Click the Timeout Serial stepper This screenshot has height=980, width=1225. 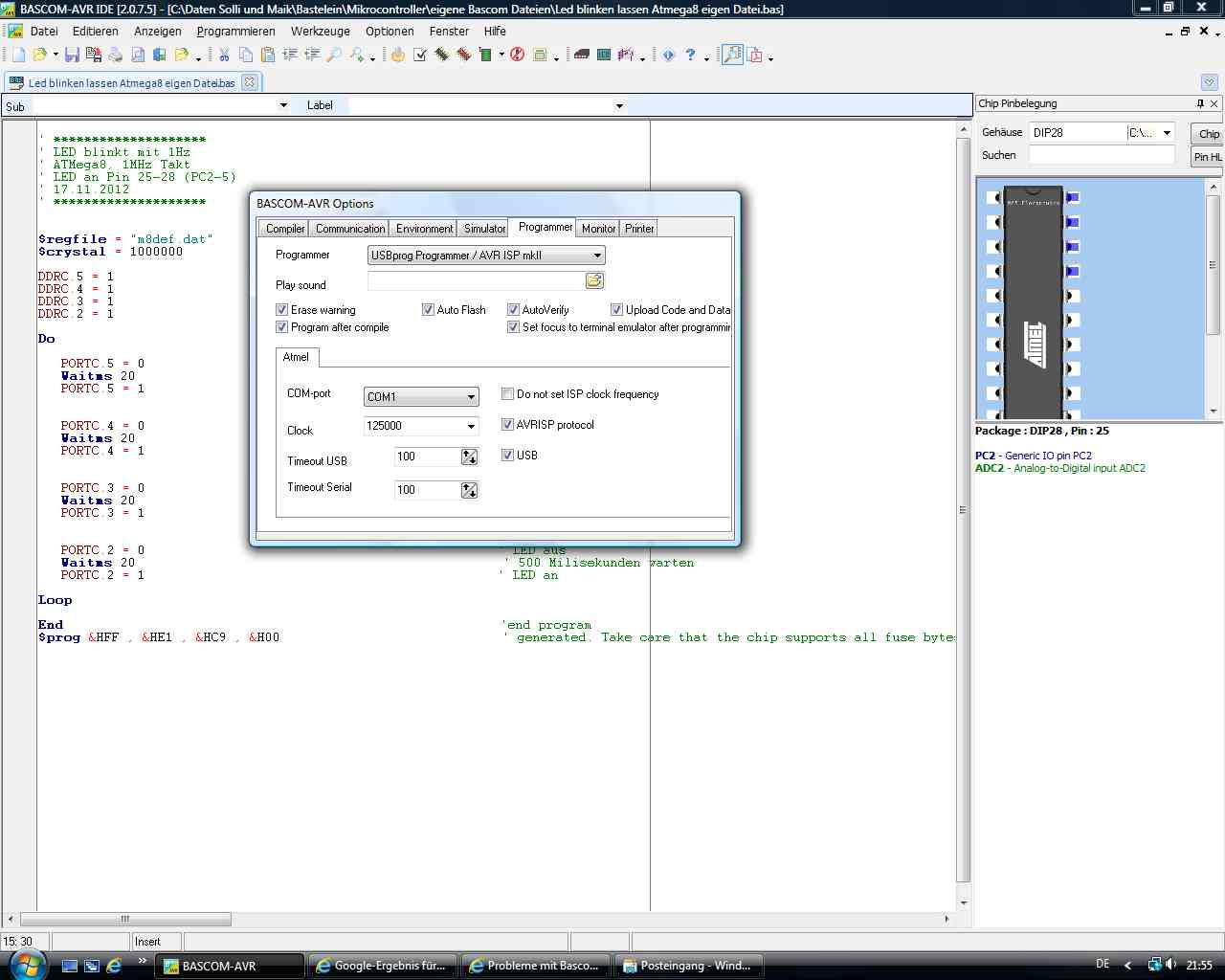(469, 490)
